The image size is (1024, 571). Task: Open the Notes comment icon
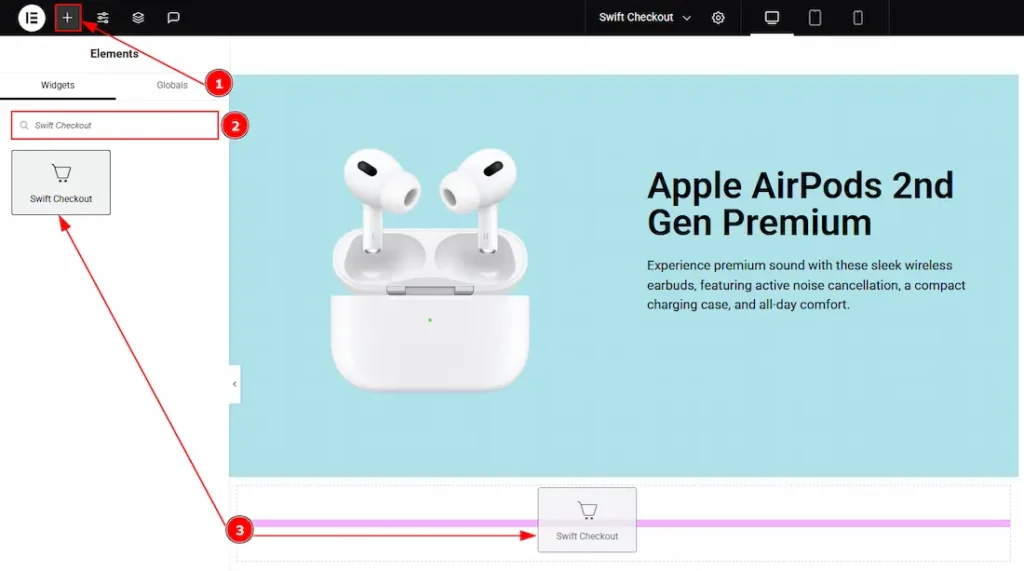point(173,18)
